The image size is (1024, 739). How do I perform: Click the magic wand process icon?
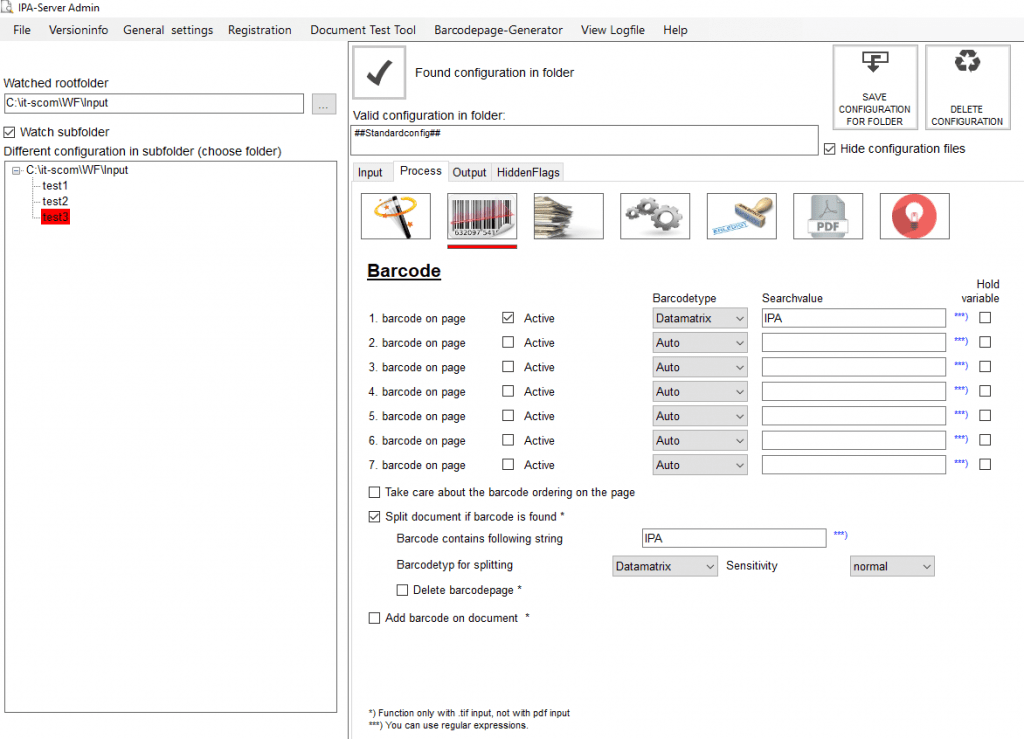point(395,216)
